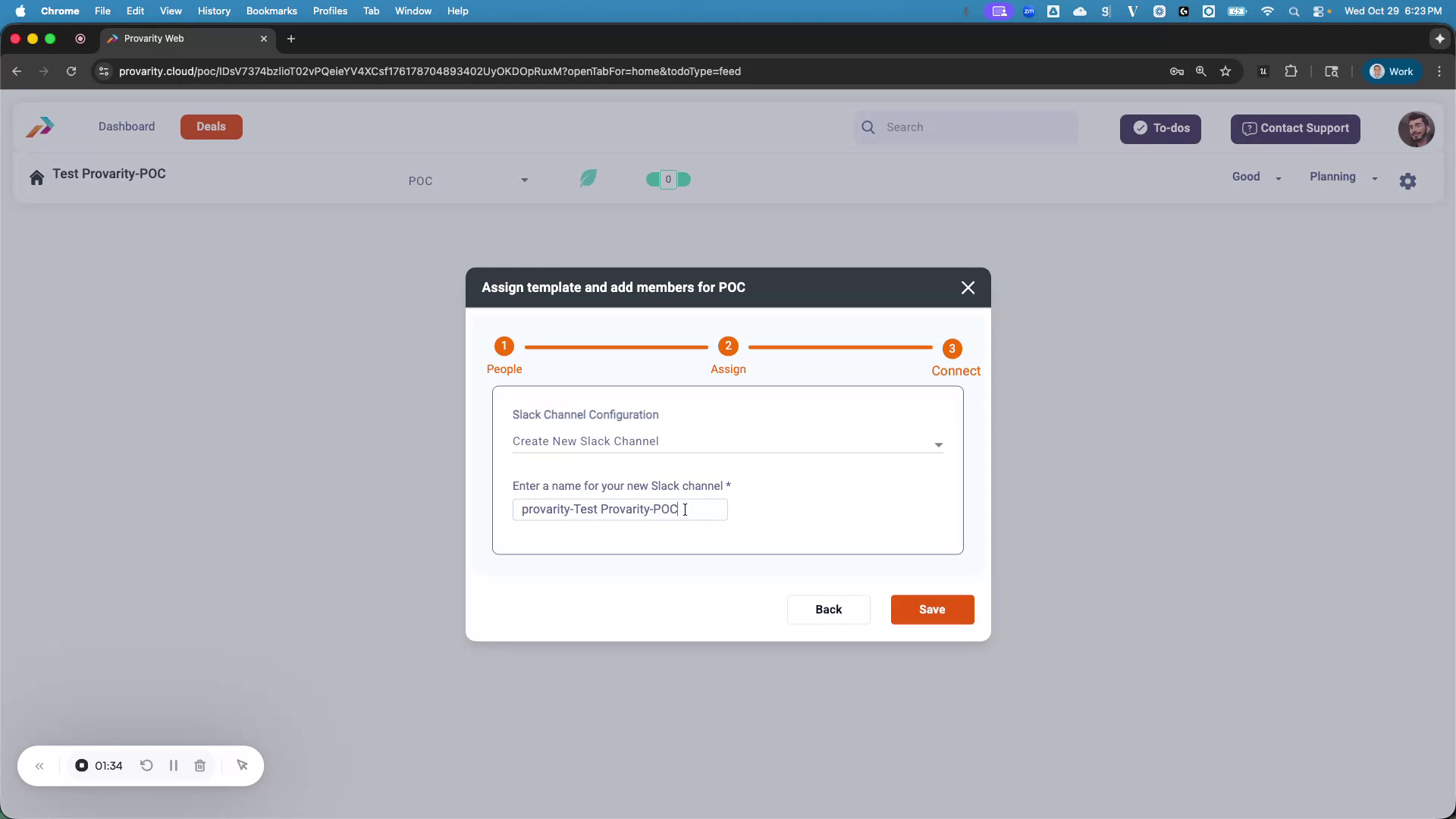Click step 1 People indicator circle
1456x819 pixels.
point(504,346)
